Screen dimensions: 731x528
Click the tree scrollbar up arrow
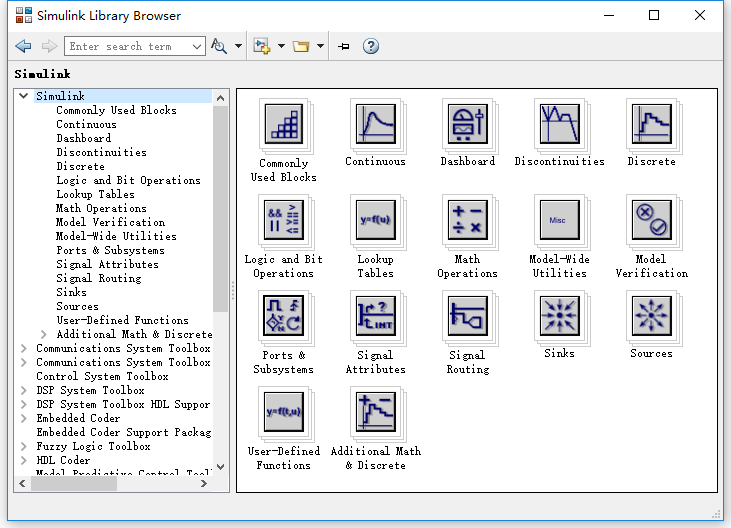click(221, 98)
